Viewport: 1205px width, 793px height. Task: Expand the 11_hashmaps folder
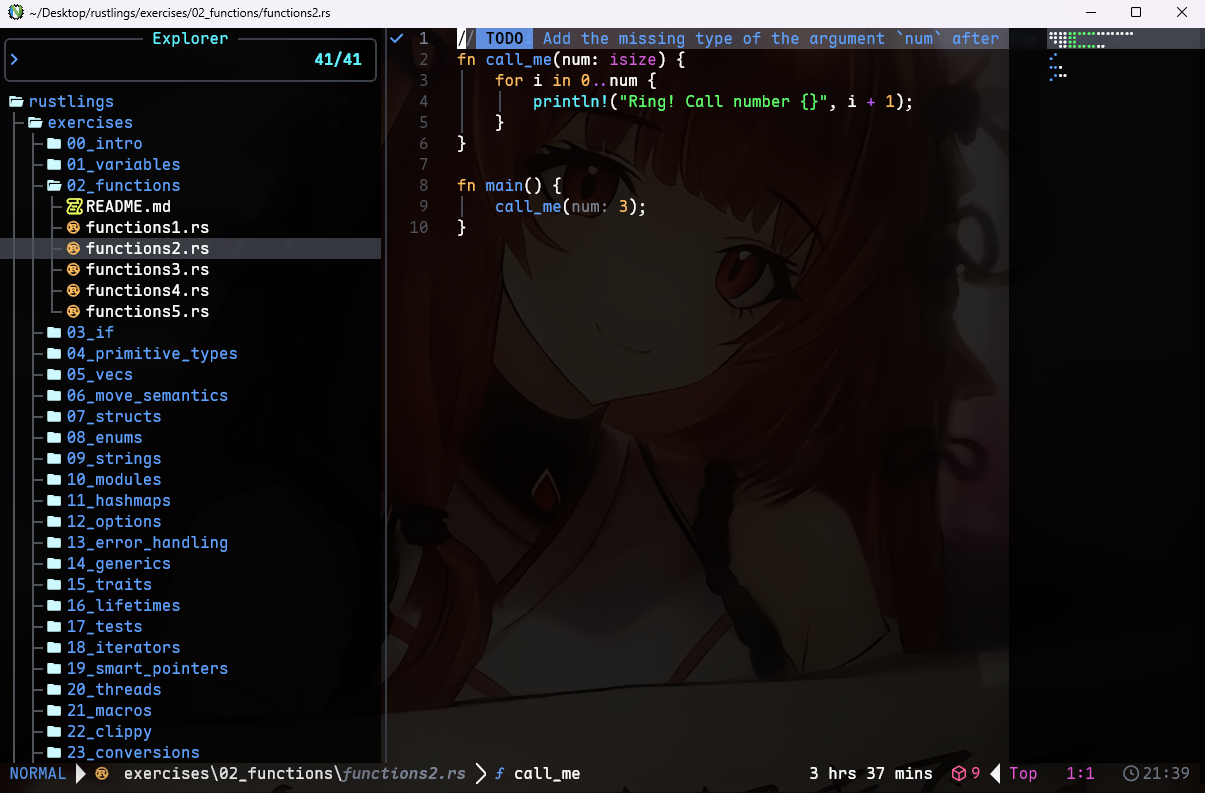coord(119,501)
